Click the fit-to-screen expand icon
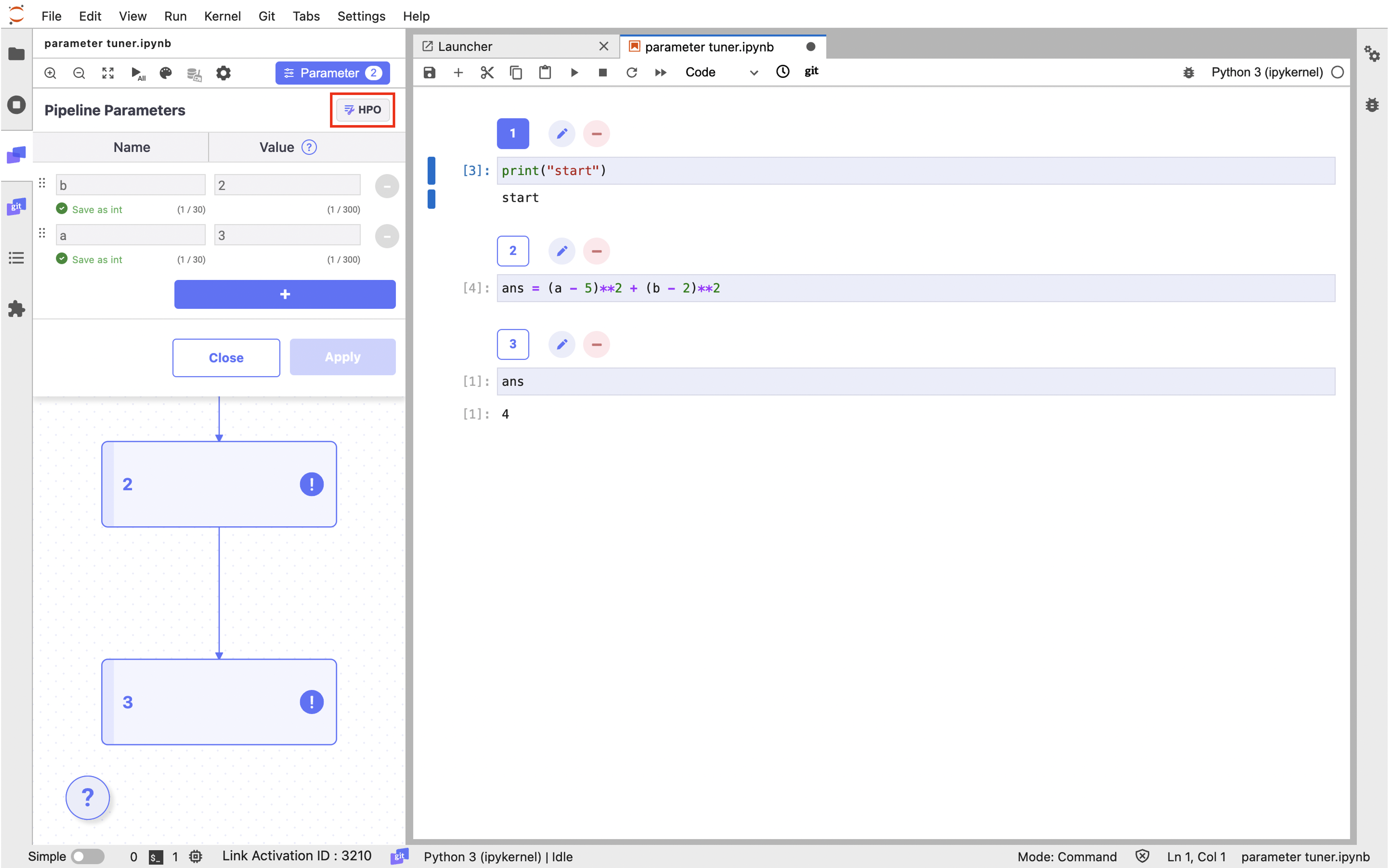Image resolution: width=1388 pixels, height=868 pixels. click(108, 73)
